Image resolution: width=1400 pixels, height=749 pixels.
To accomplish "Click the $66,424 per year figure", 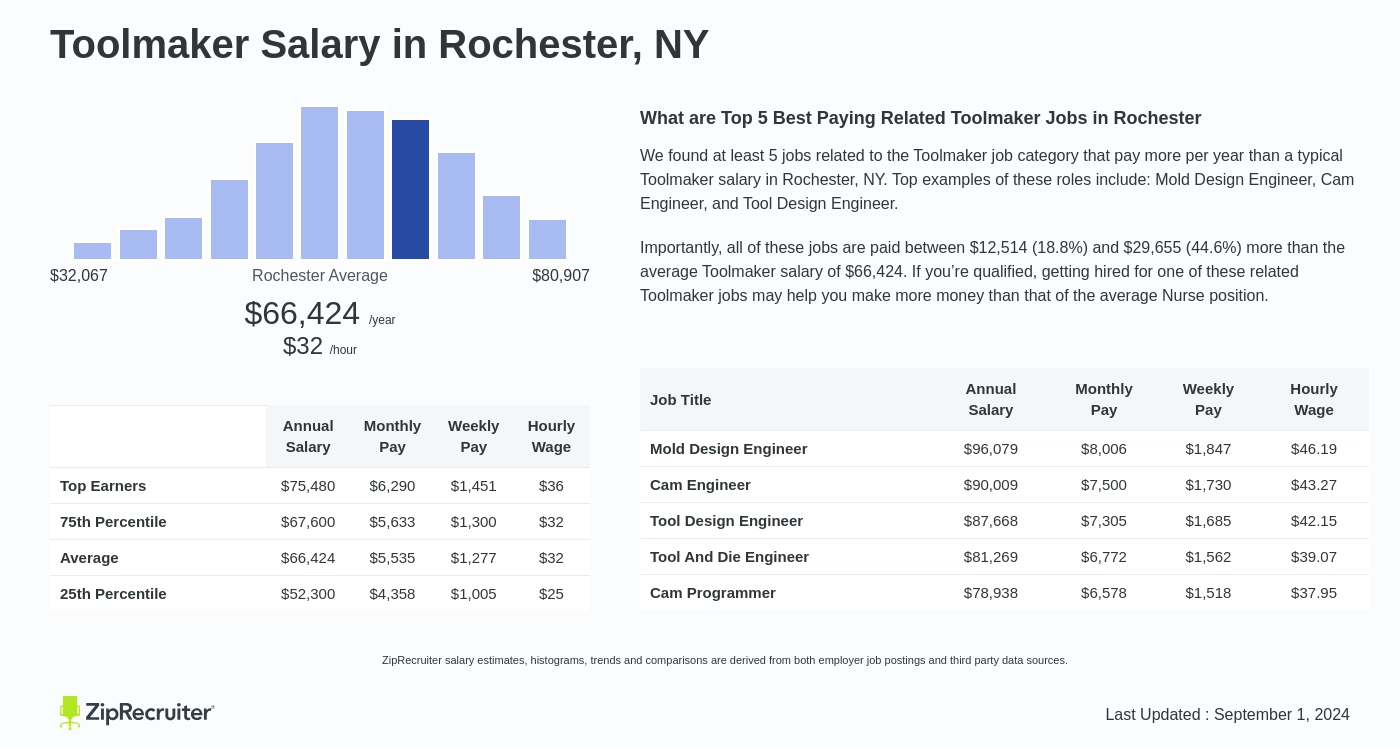I will [320, 314].
